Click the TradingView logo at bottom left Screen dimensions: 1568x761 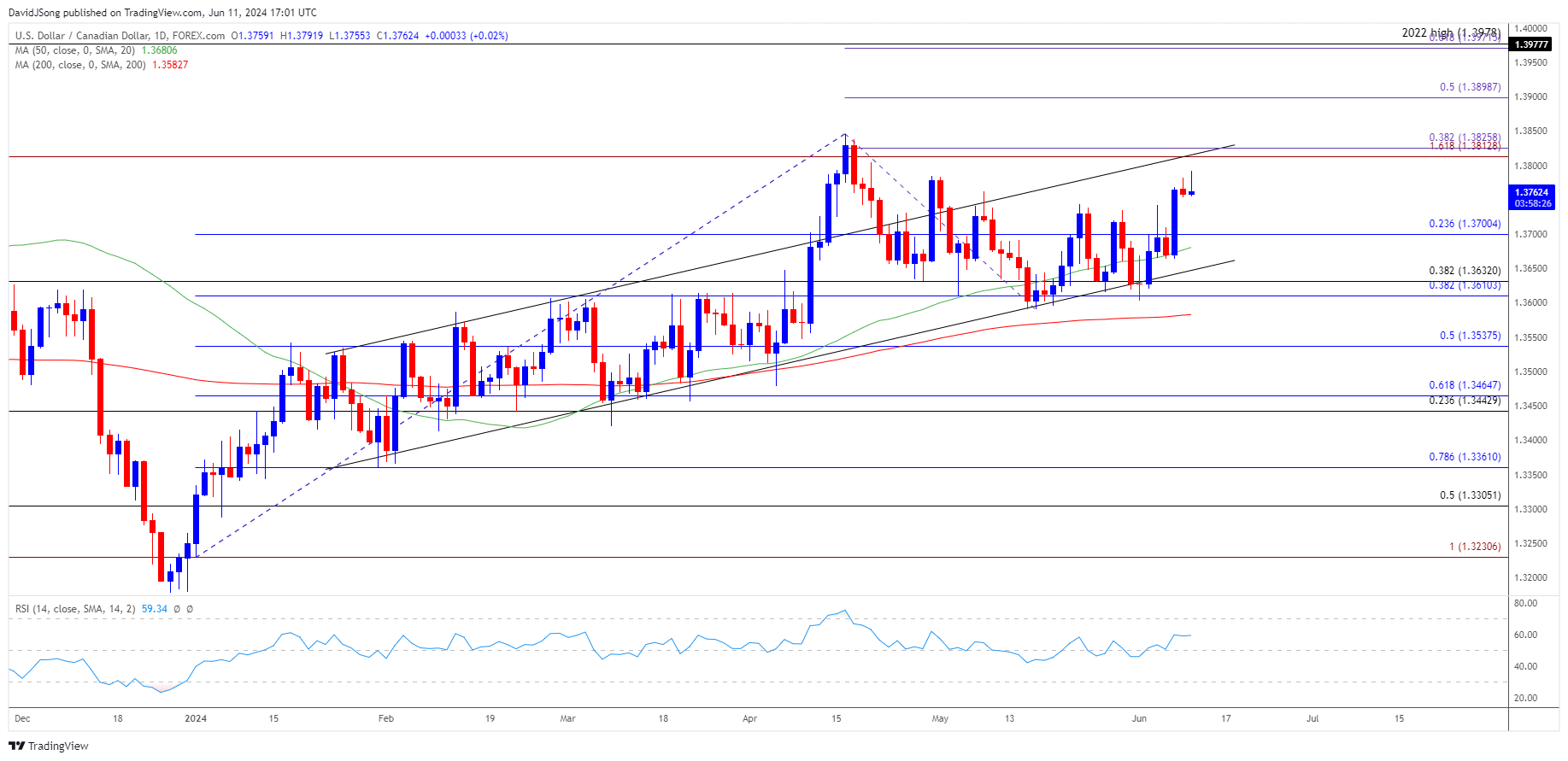pos(49,746)
